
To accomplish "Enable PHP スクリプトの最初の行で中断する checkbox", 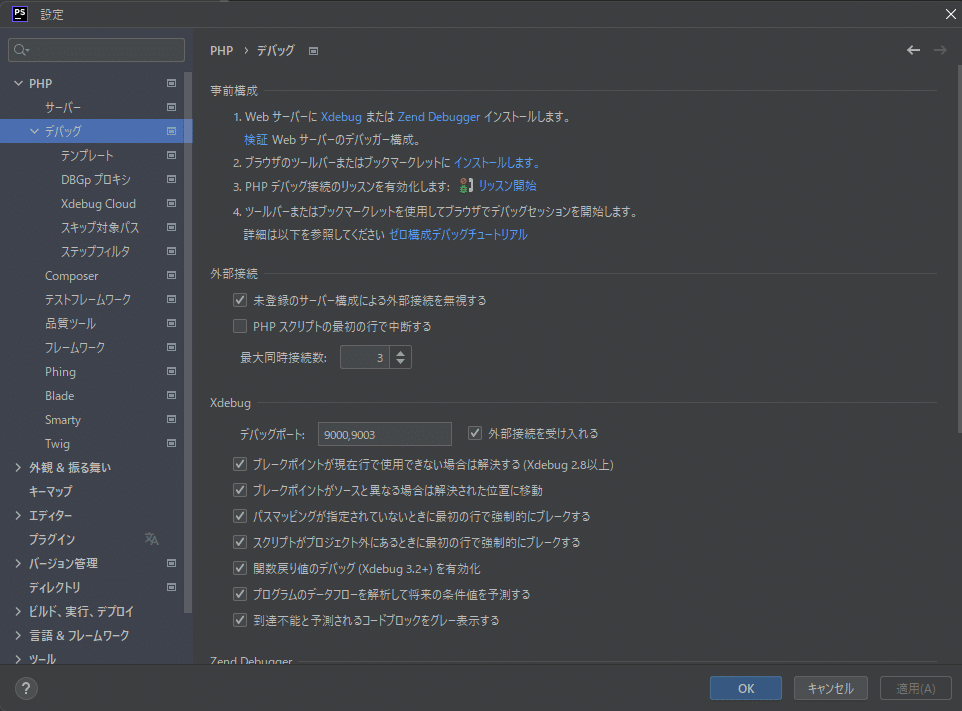I will coord(240,326).
